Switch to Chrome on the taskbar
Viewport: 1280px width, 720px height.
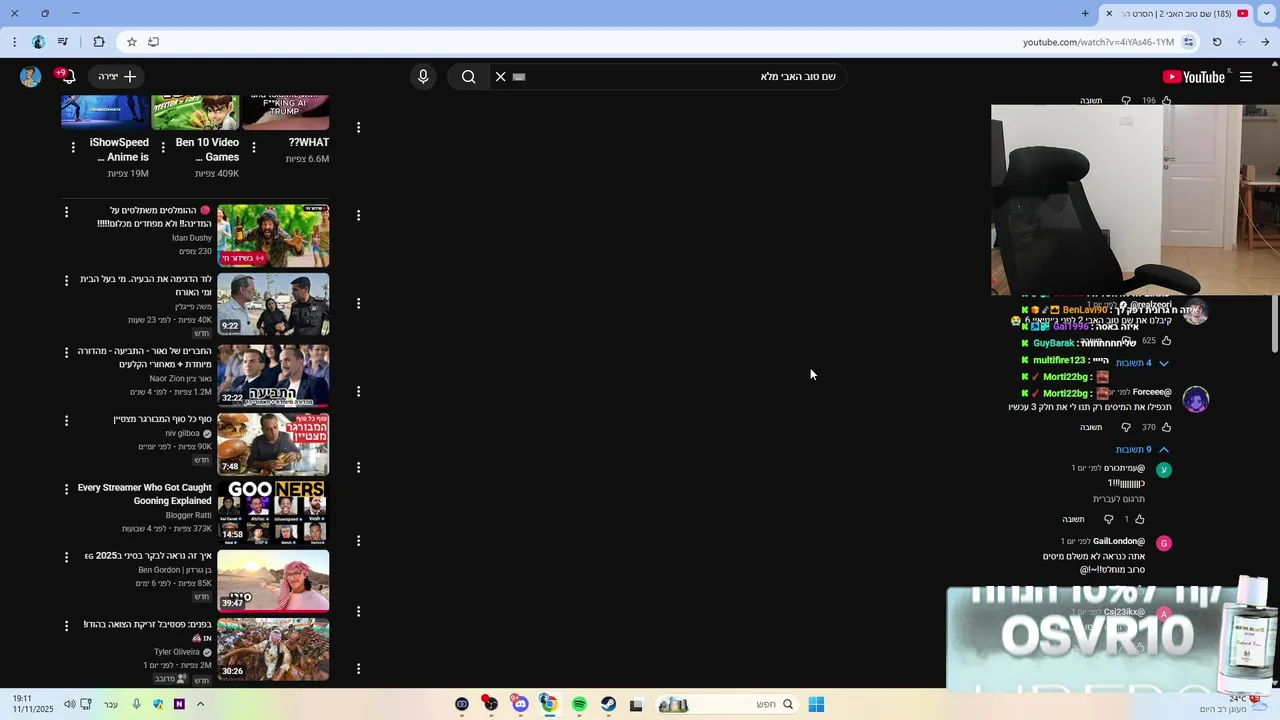549,704
